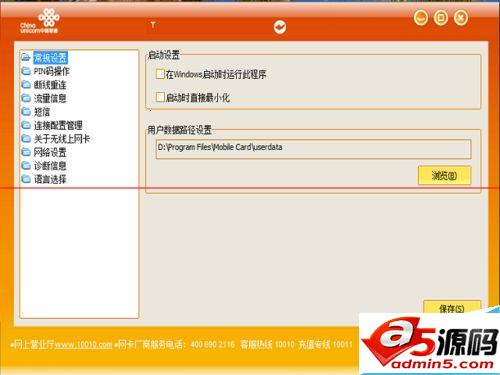Open 断线重连 settings

[x=50, y=85]
